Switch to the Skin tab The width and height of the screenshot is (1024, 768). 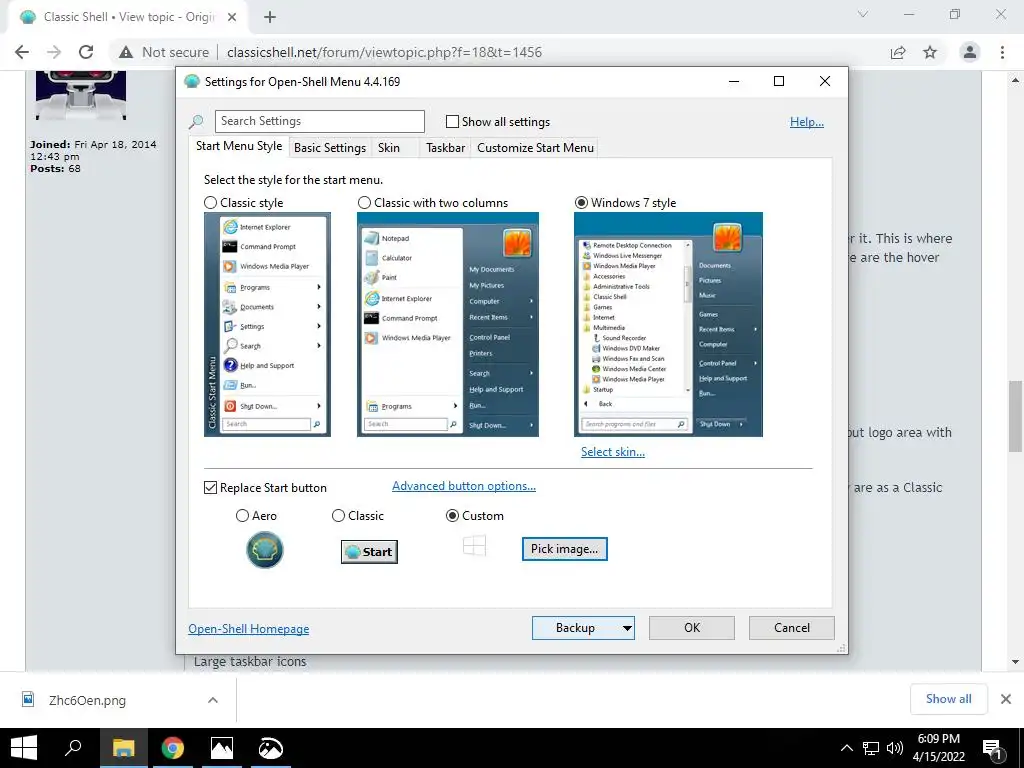pos(389,148)
